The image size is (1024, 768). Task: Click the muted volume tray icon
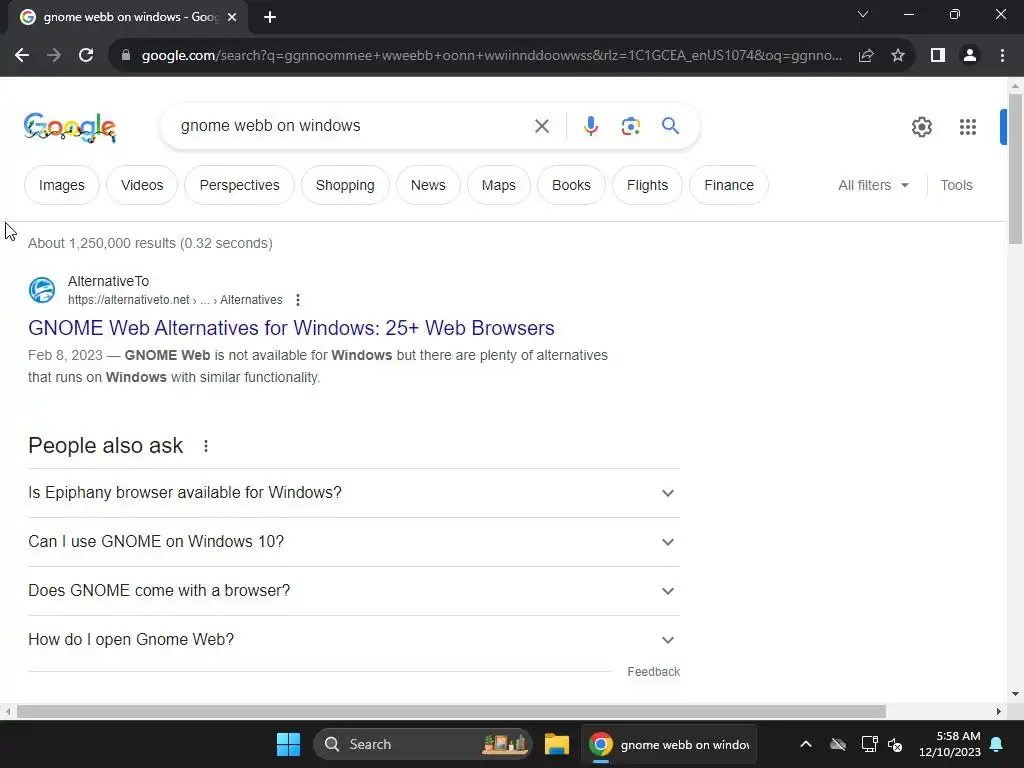(895, 744)
